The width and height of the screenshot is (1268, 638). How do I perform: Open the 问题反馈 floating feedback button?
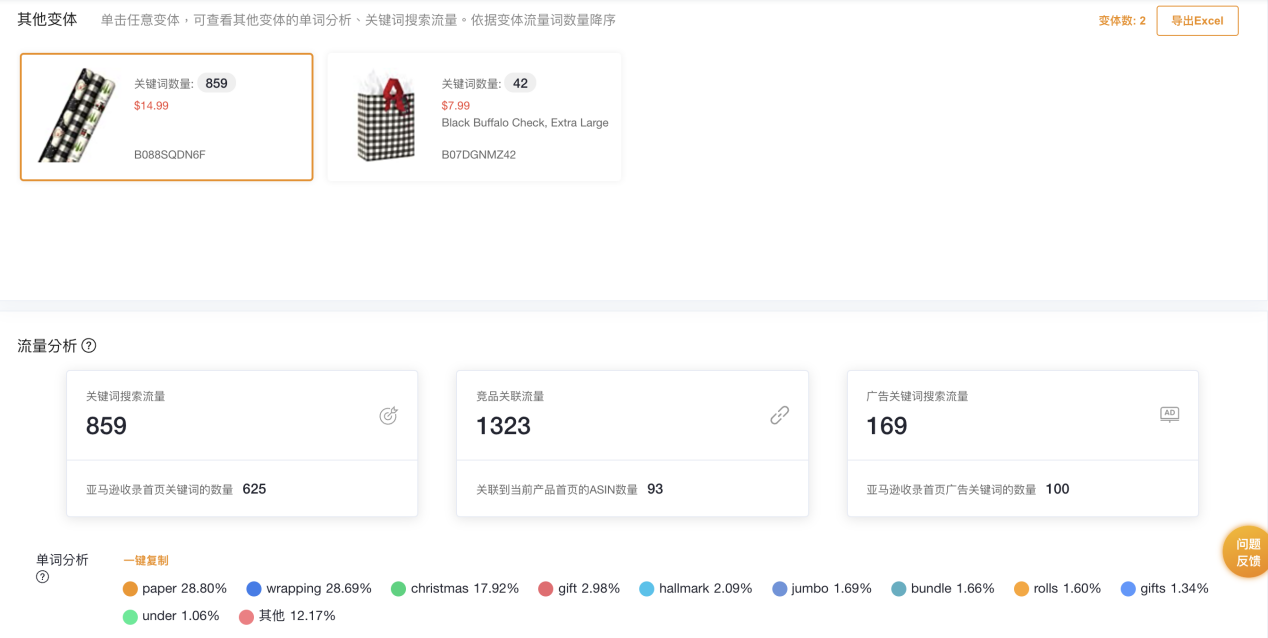pos(1247,552)
